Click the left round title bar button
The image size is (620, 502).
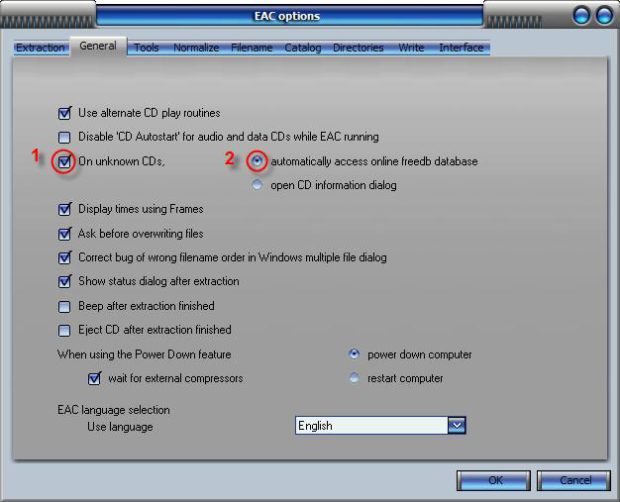581,16
